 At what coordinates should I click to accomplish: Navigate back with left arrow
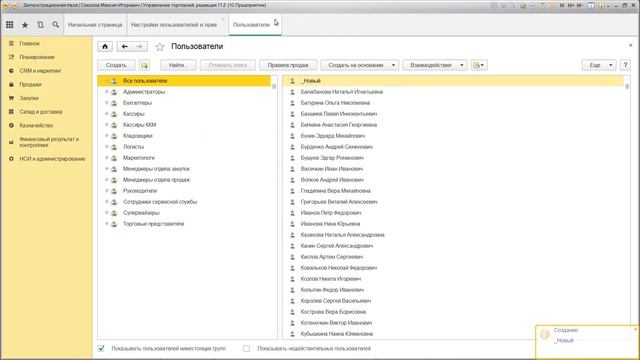coord(124,47)
